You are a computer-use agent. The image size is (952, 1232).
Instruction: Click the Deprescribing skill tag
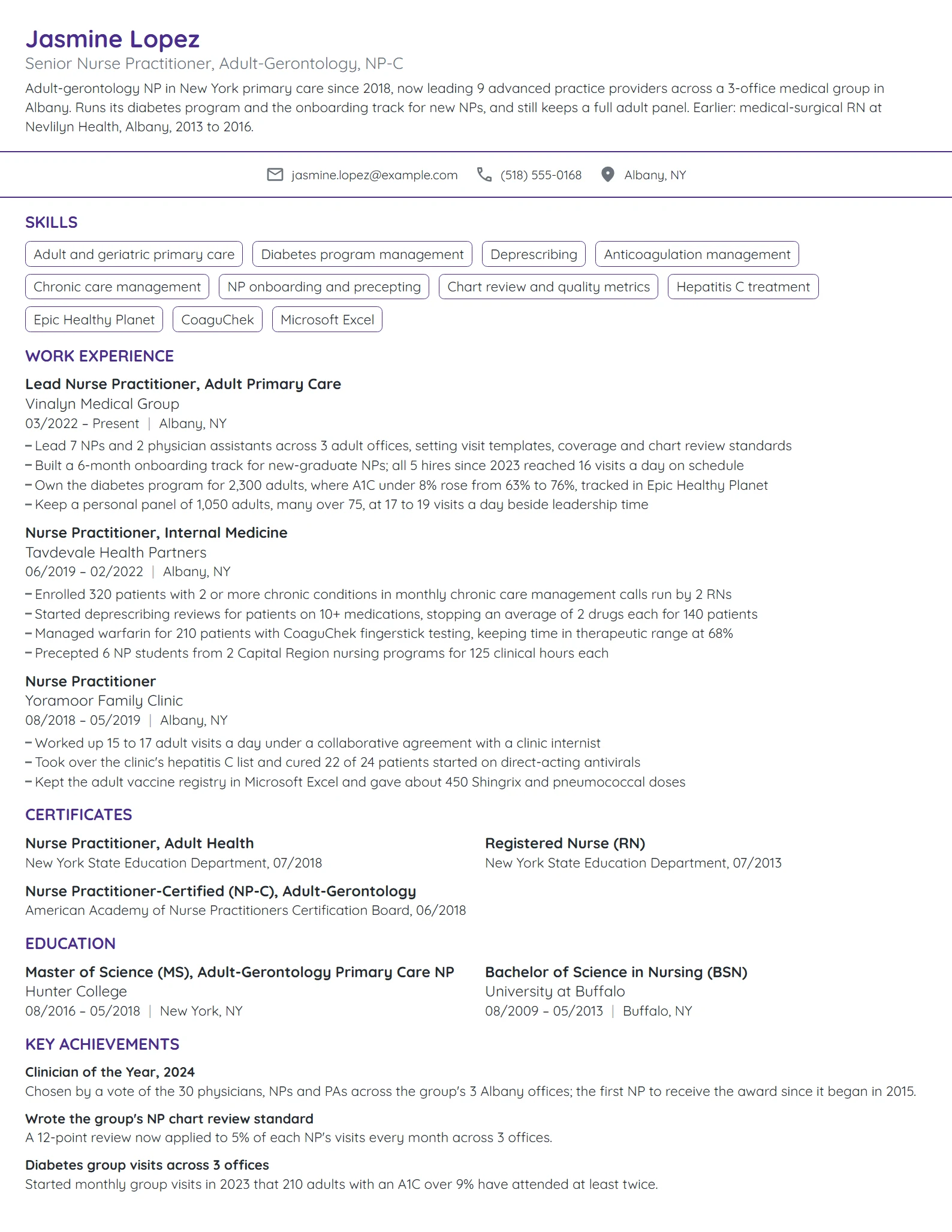534,254
